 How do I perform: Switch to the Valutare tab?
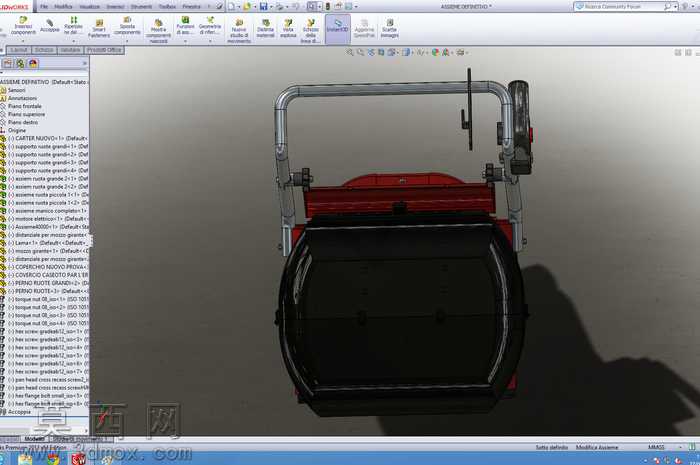tap(70, 50)
